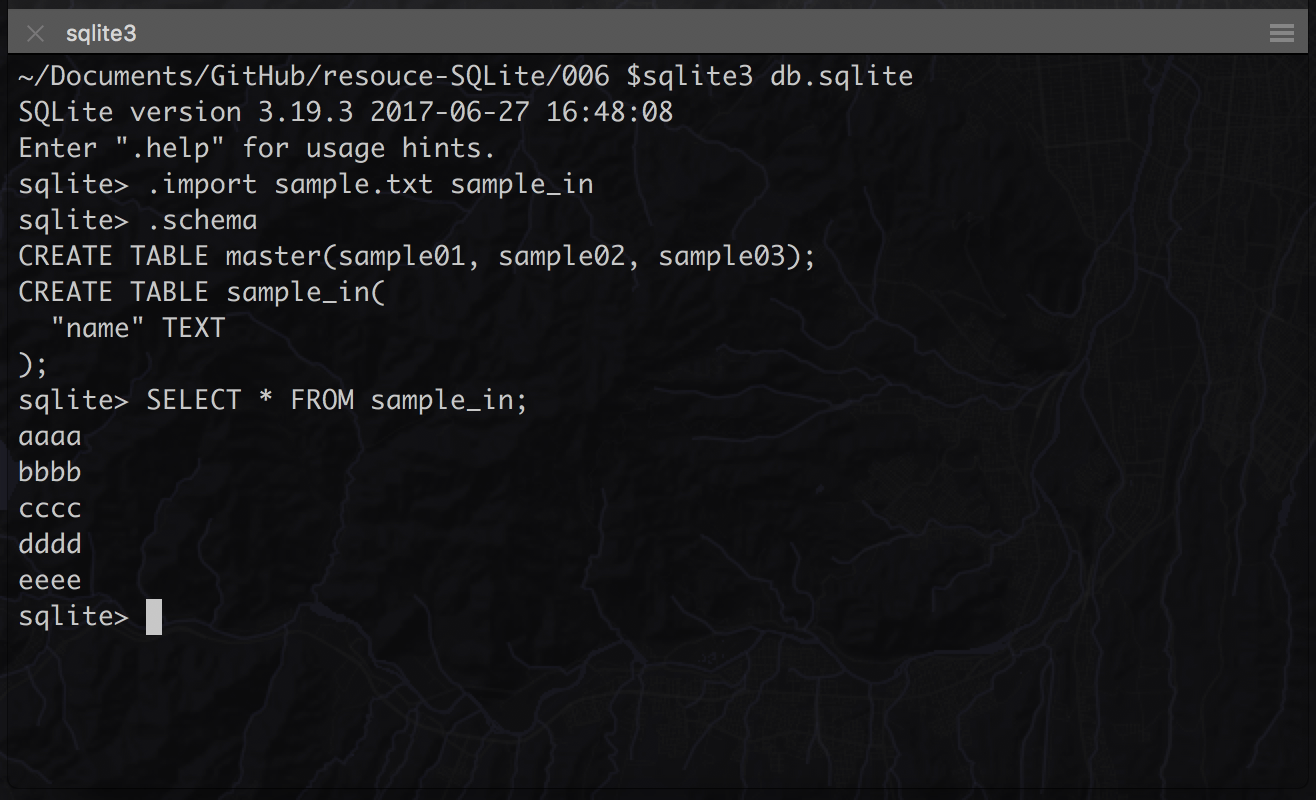Click the 'cccc' result row
This screenshot has height=800, width=1316.
pyautogui.click(x=50, y=508)
